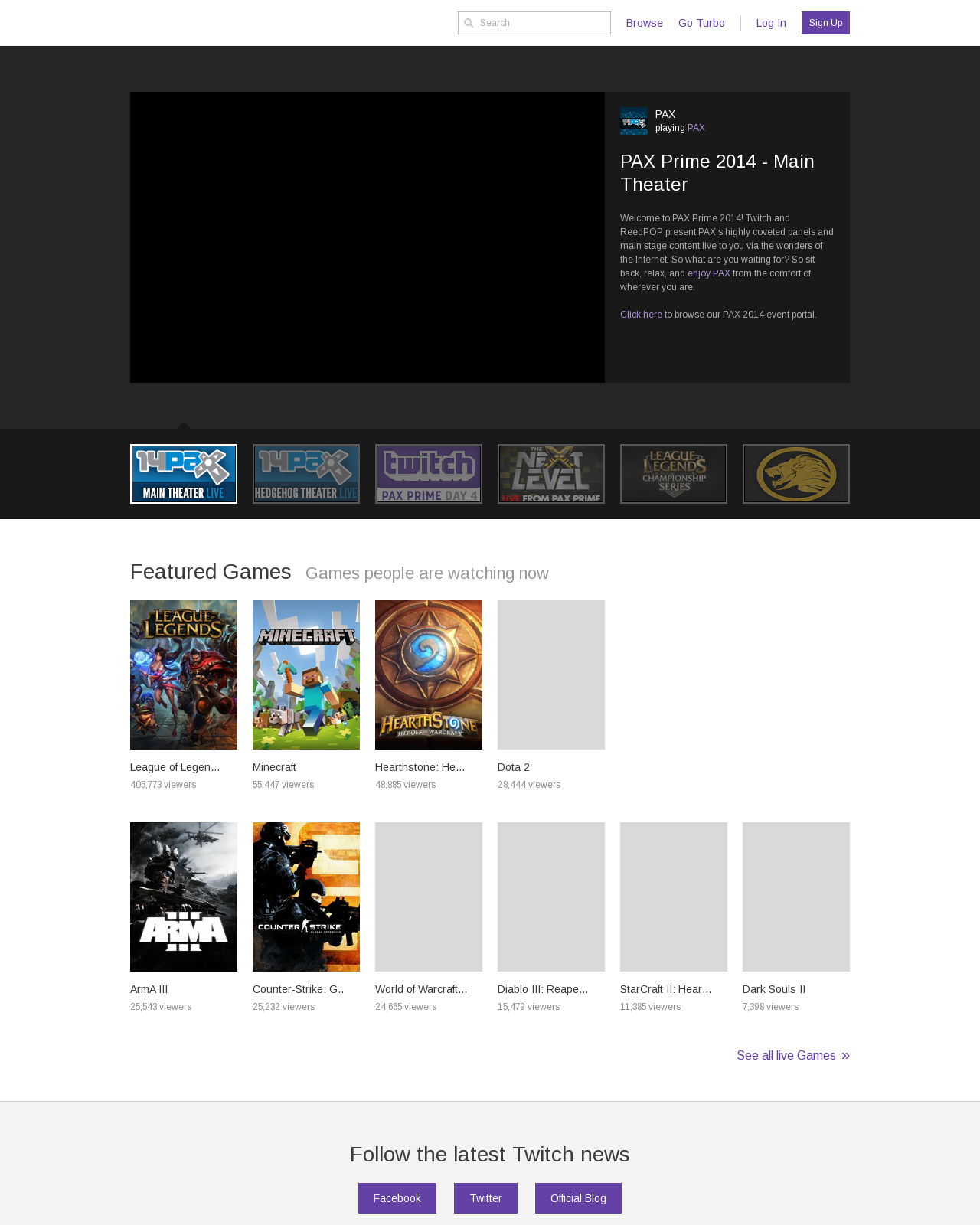This screenshot has height=1225, width=980.
Task: Open the Counter-Strike game cover
Action: [x=306, y=897]
